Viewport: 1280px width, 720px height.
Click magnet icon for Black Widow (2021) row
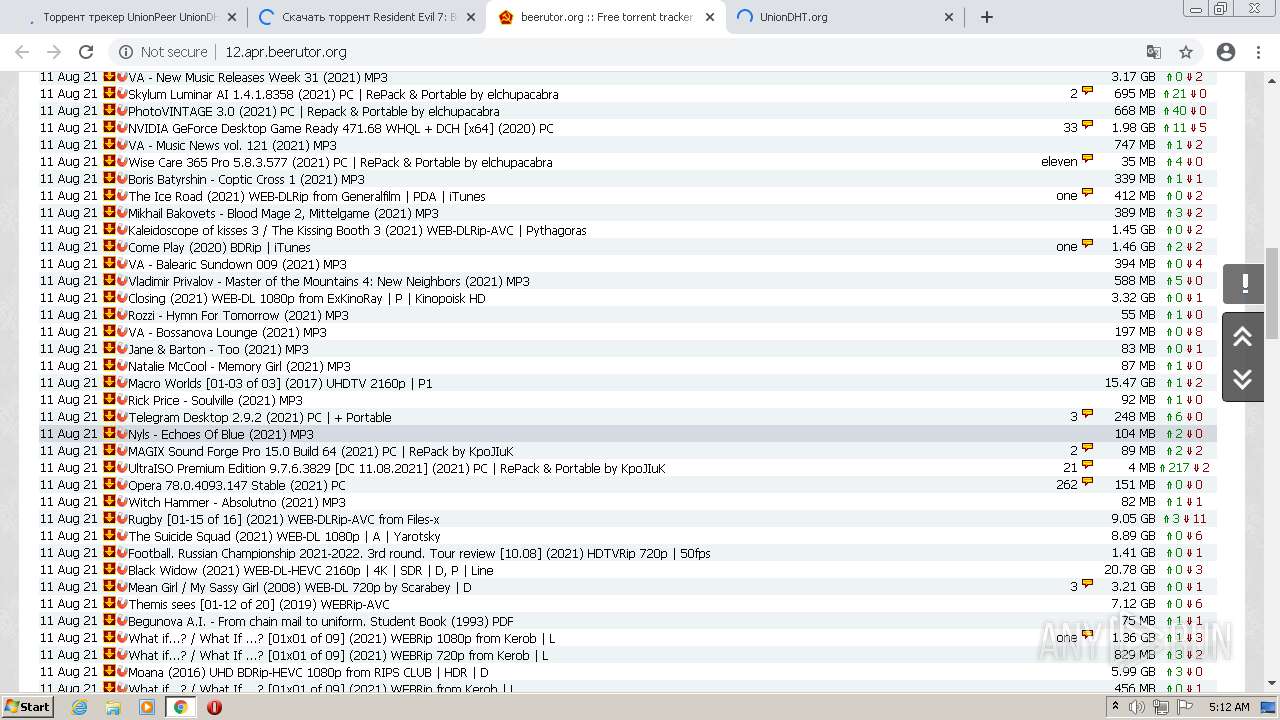coord(122,569)
